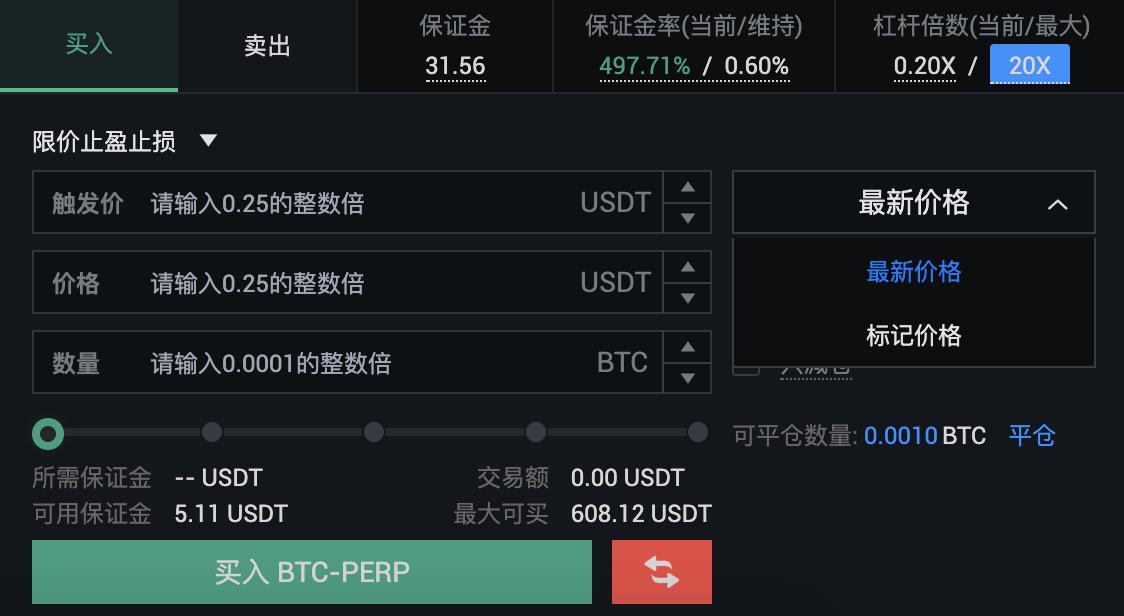The height and width of the screenshot is (616, 1124).
Task: Open the 20X max leverage setting
Action: pos(1029,65)
